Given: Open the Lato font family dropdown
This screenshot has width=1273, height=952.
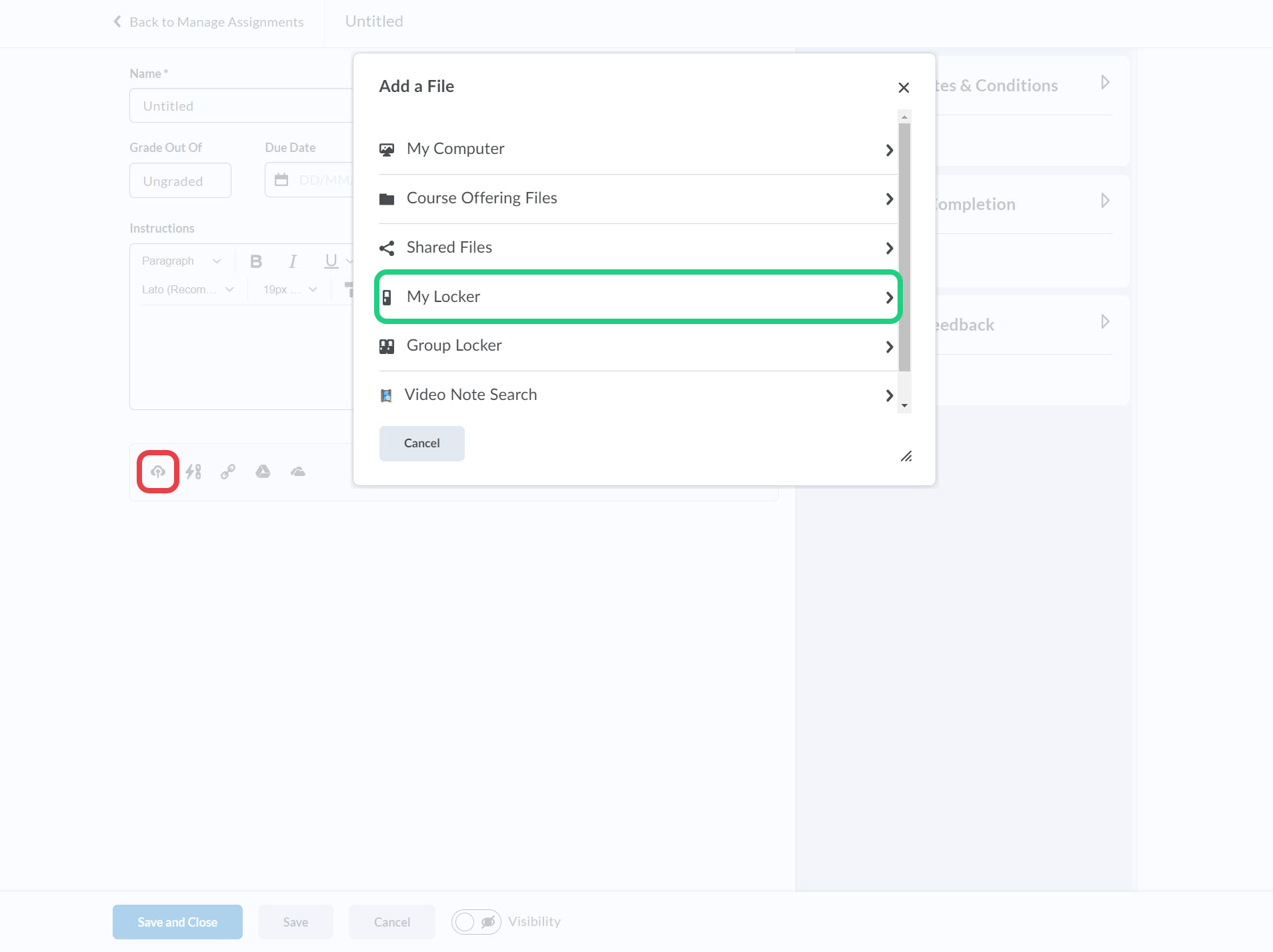Looking at the screenshot, I should click(187, 290).
